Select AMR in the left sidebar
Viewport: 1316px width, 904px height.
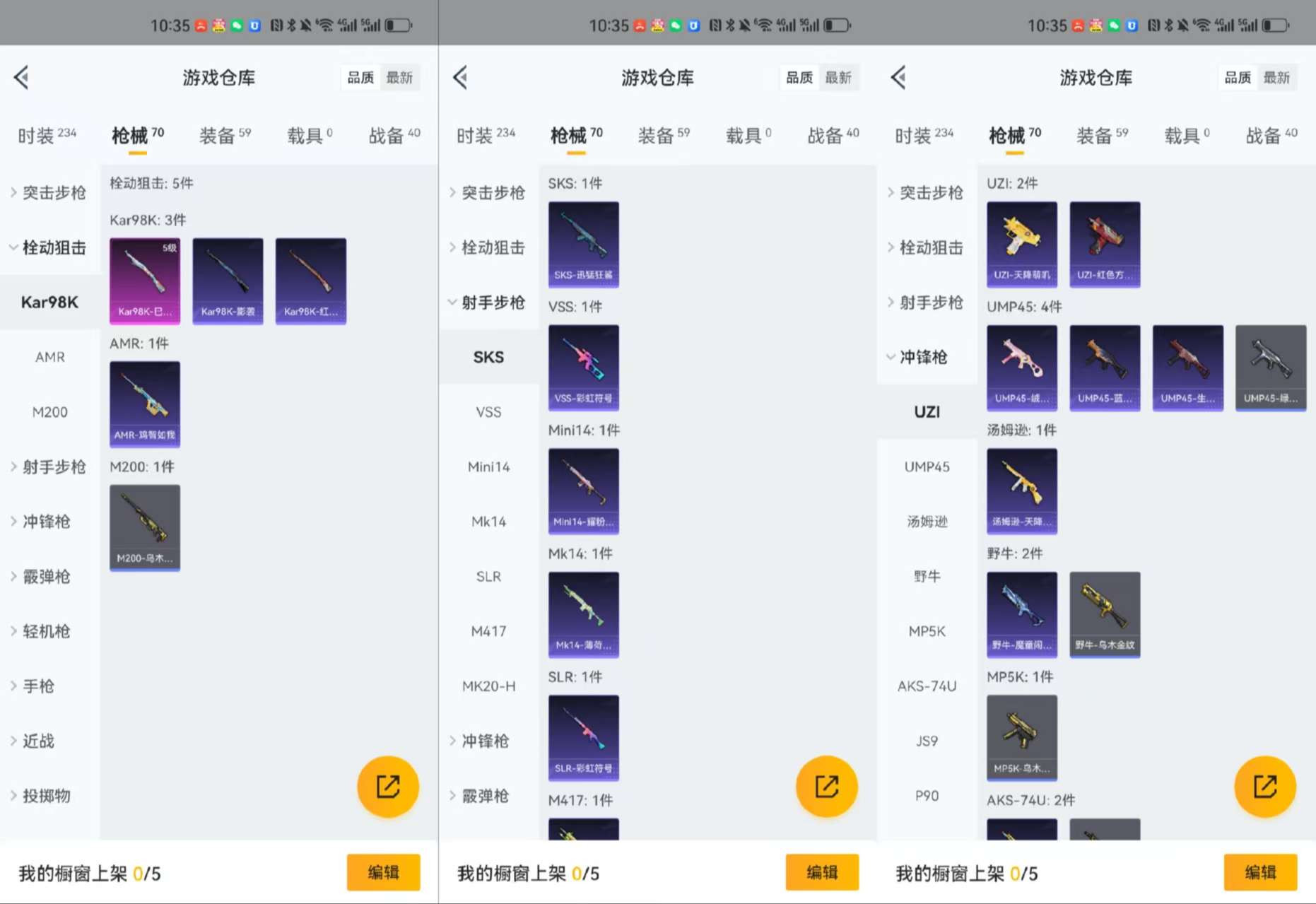[x=49, y=357]
